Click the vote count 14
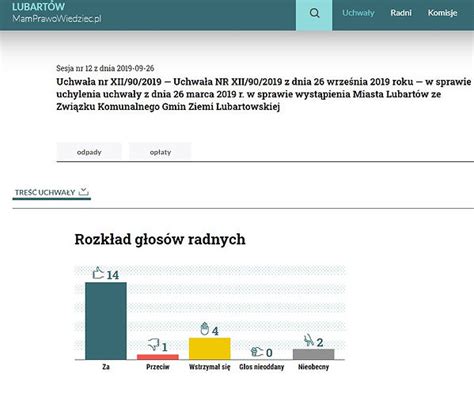474x401 pixels. point(113,275)
